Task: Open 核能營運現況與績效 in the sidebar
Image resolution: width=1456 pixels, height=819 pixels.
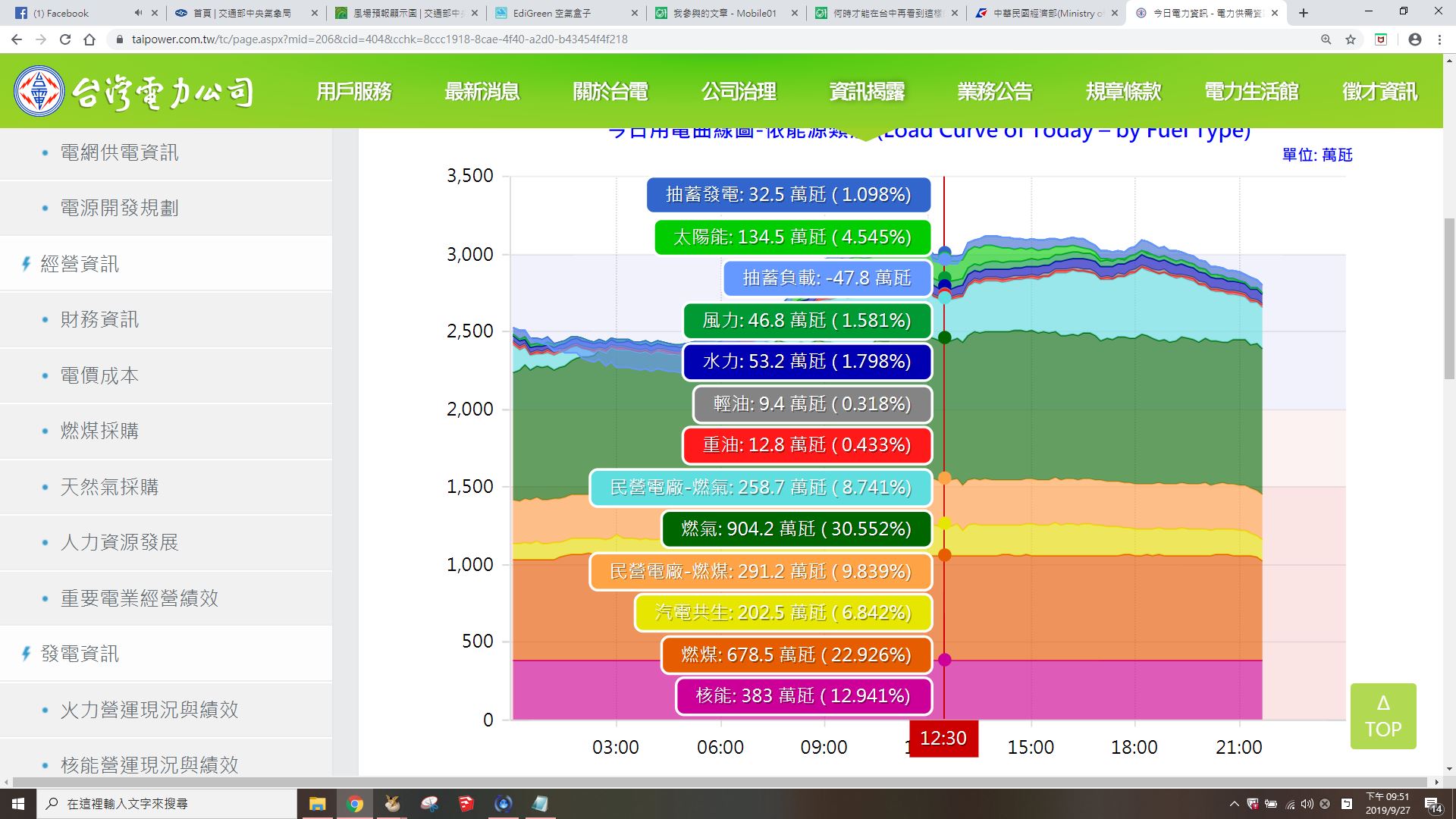Action: tap(165, 764)
